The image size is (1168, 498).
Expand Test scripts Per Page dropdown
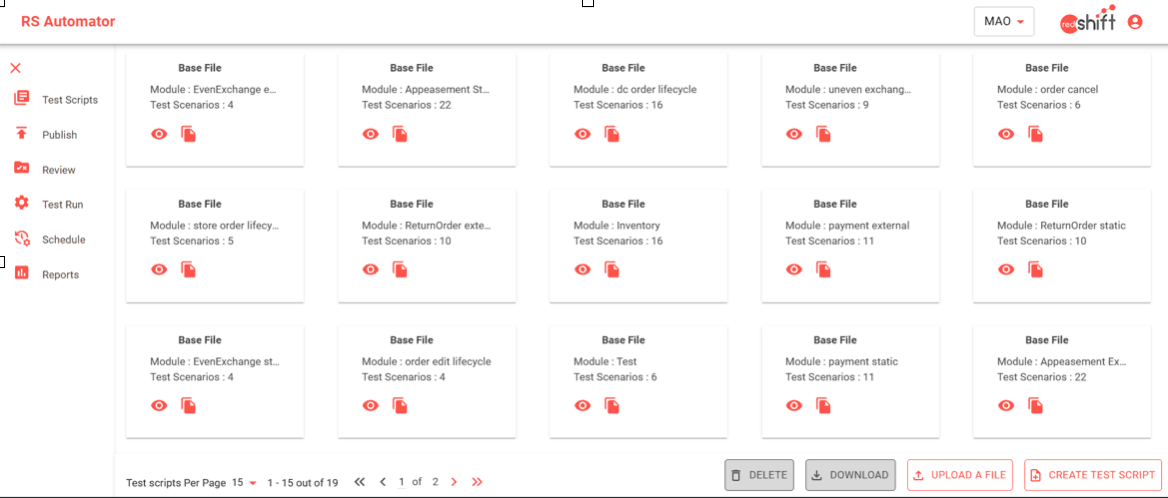245,483
